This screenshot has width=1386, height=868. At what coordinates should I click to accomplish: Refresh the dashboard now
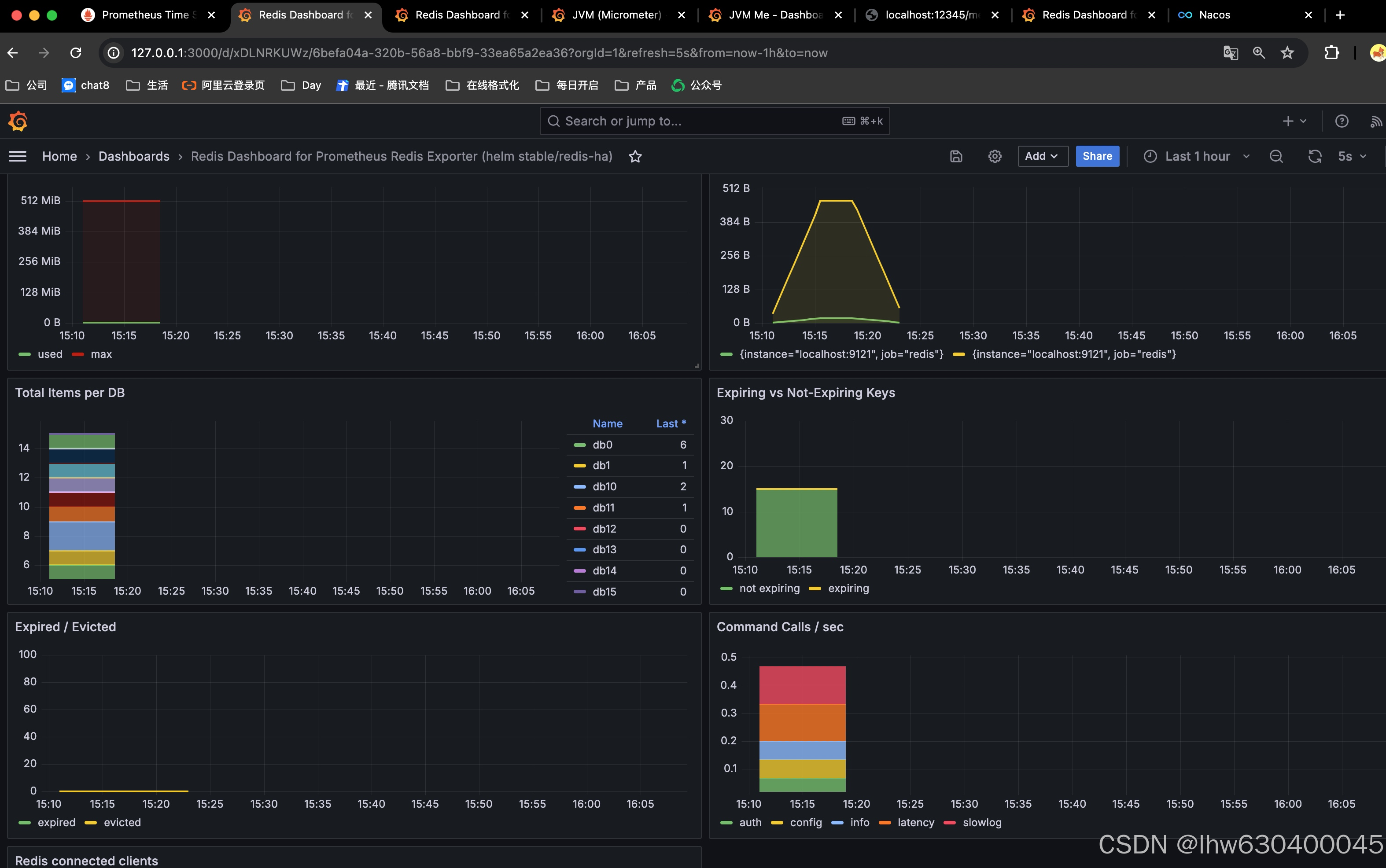(x=1314, y=156)
